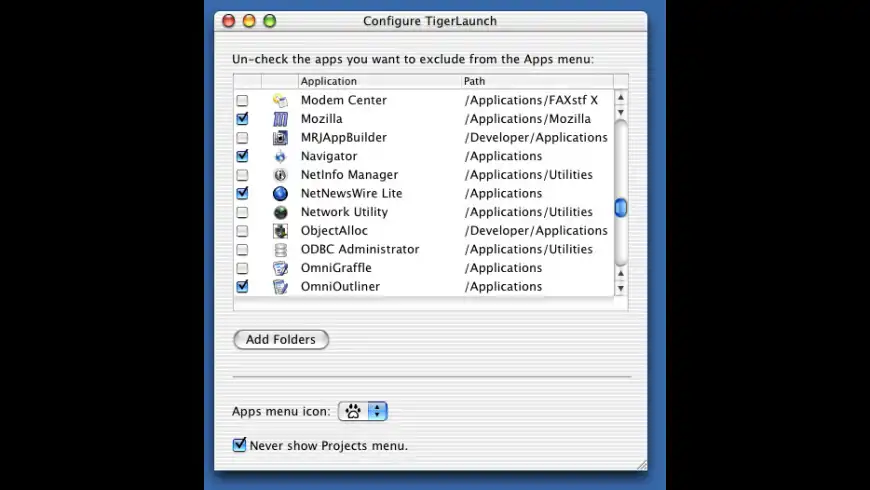Select the Mozilla name text
Viewport: 870px width, 490px height.
322,119
